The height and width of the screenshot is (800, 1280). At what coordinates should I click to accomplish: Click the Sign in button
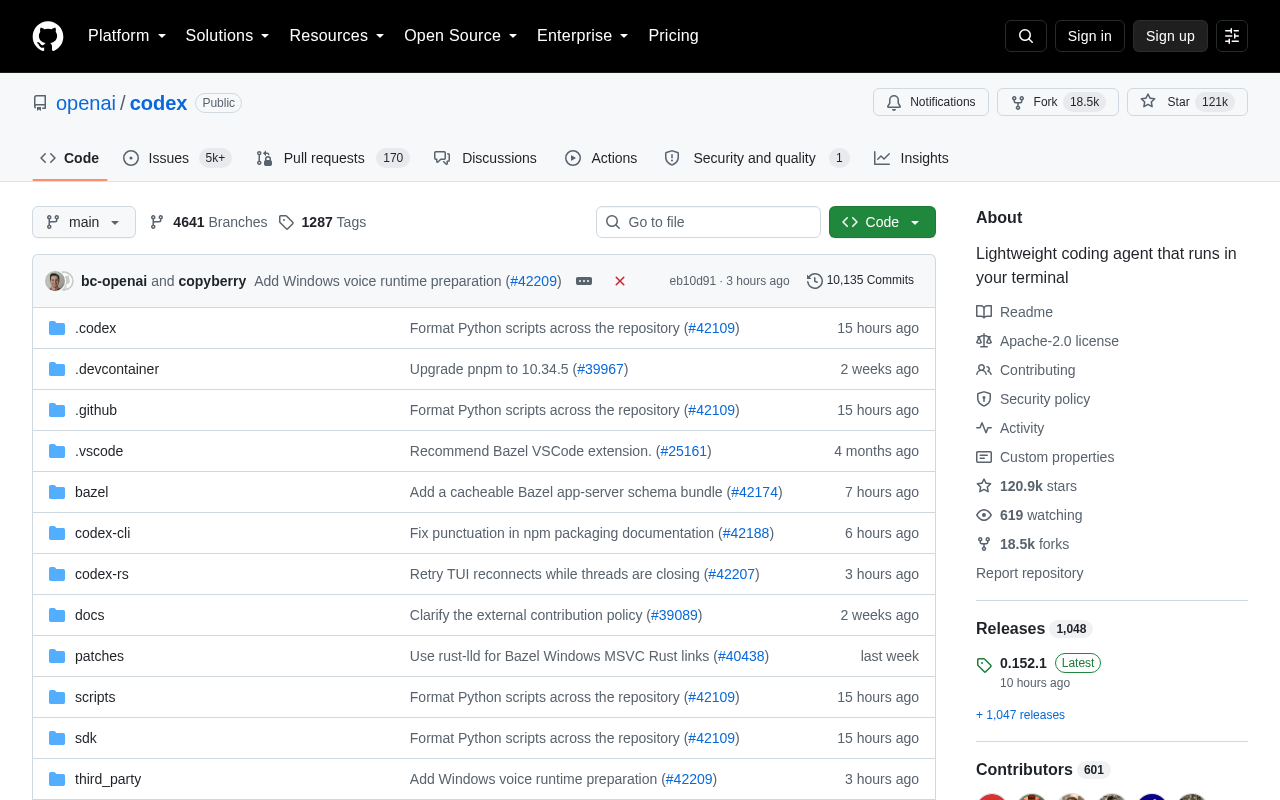pos(1090,36)
